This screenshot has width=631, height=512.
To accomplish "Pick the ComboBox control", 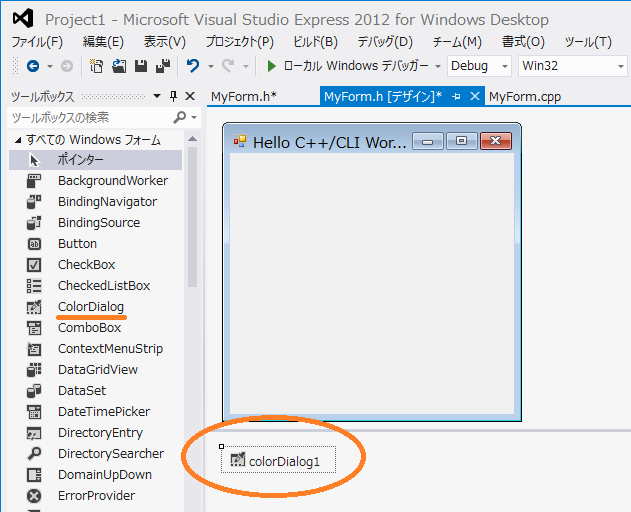I will [96, 328].
